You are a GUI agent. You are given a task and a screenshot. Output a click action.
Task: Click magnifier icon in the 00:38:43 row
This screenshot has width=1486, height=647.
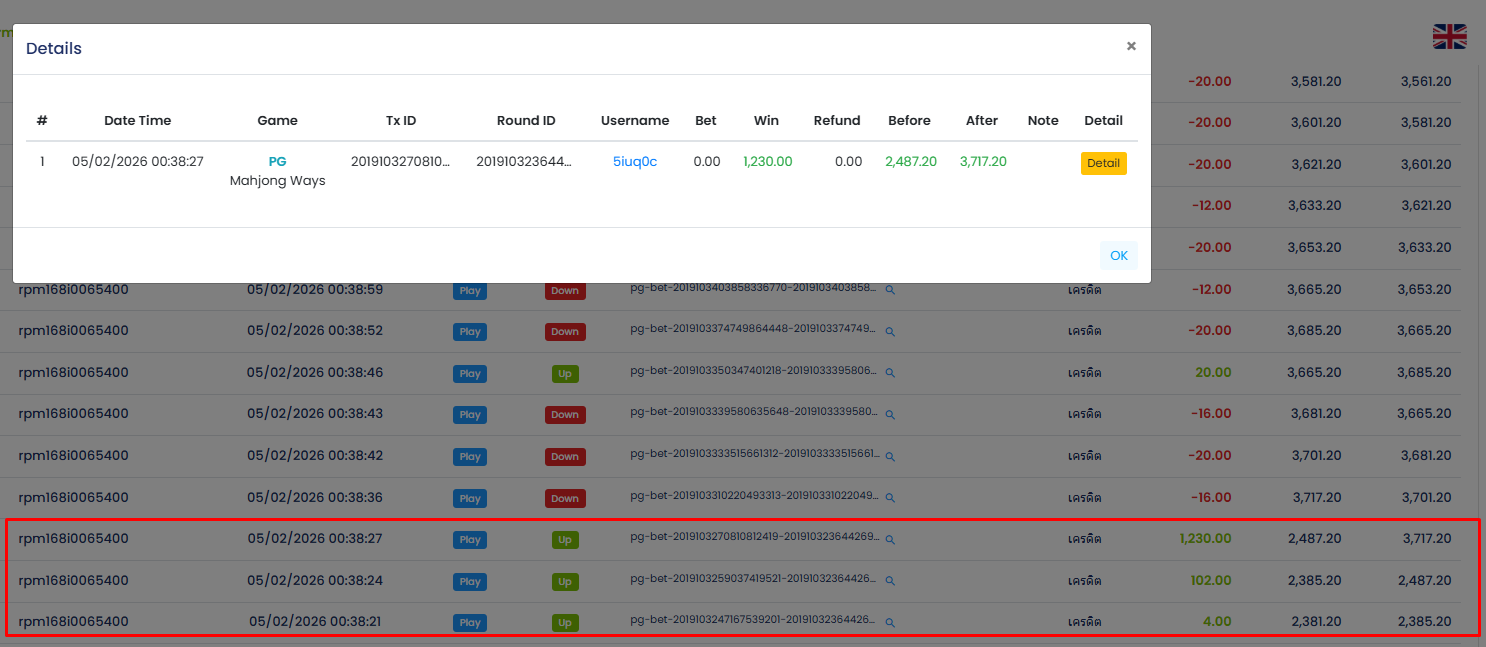point(889,414)
